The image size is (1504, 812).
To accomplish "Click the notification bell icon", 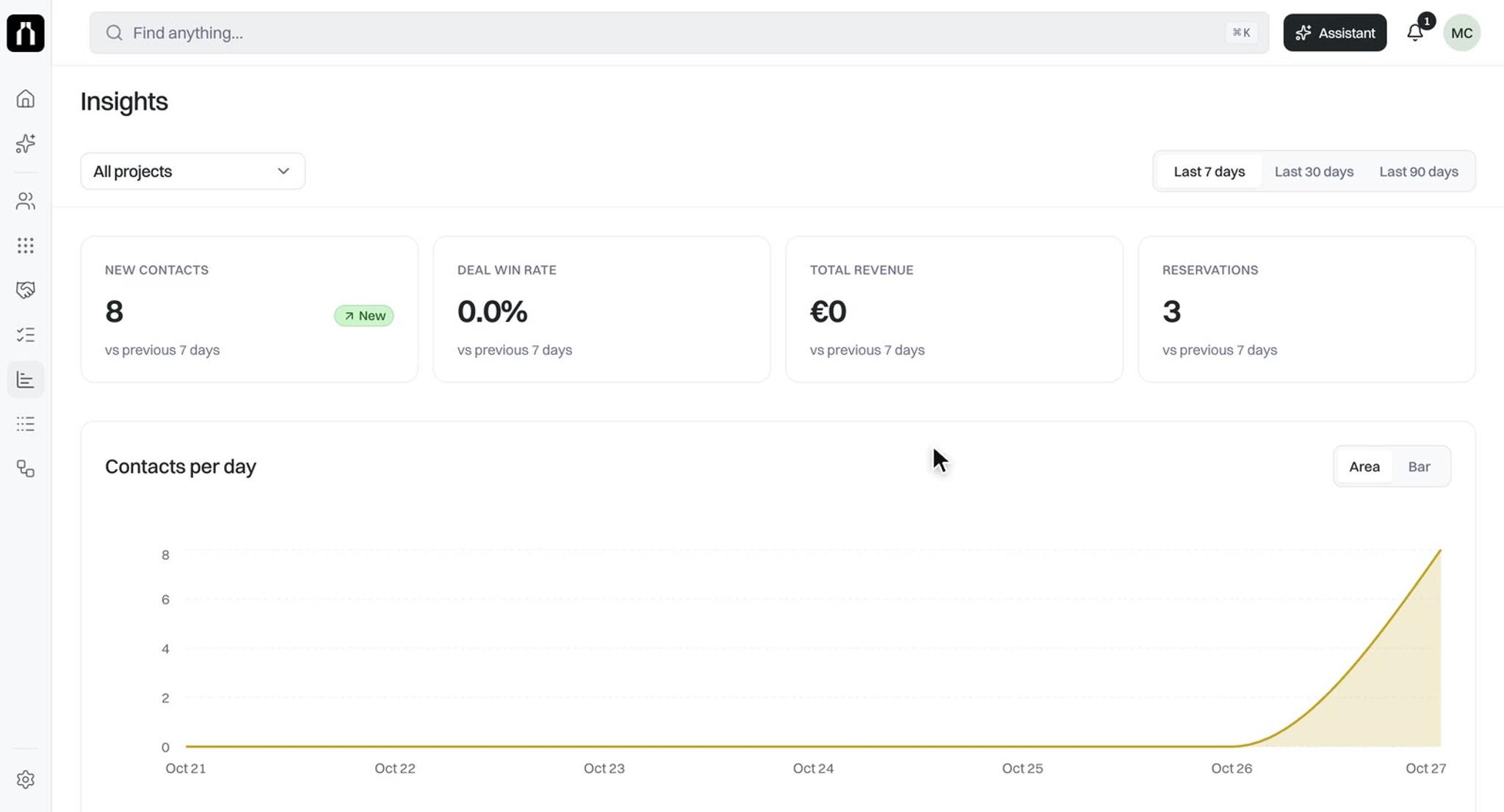I will (1415, 32).
